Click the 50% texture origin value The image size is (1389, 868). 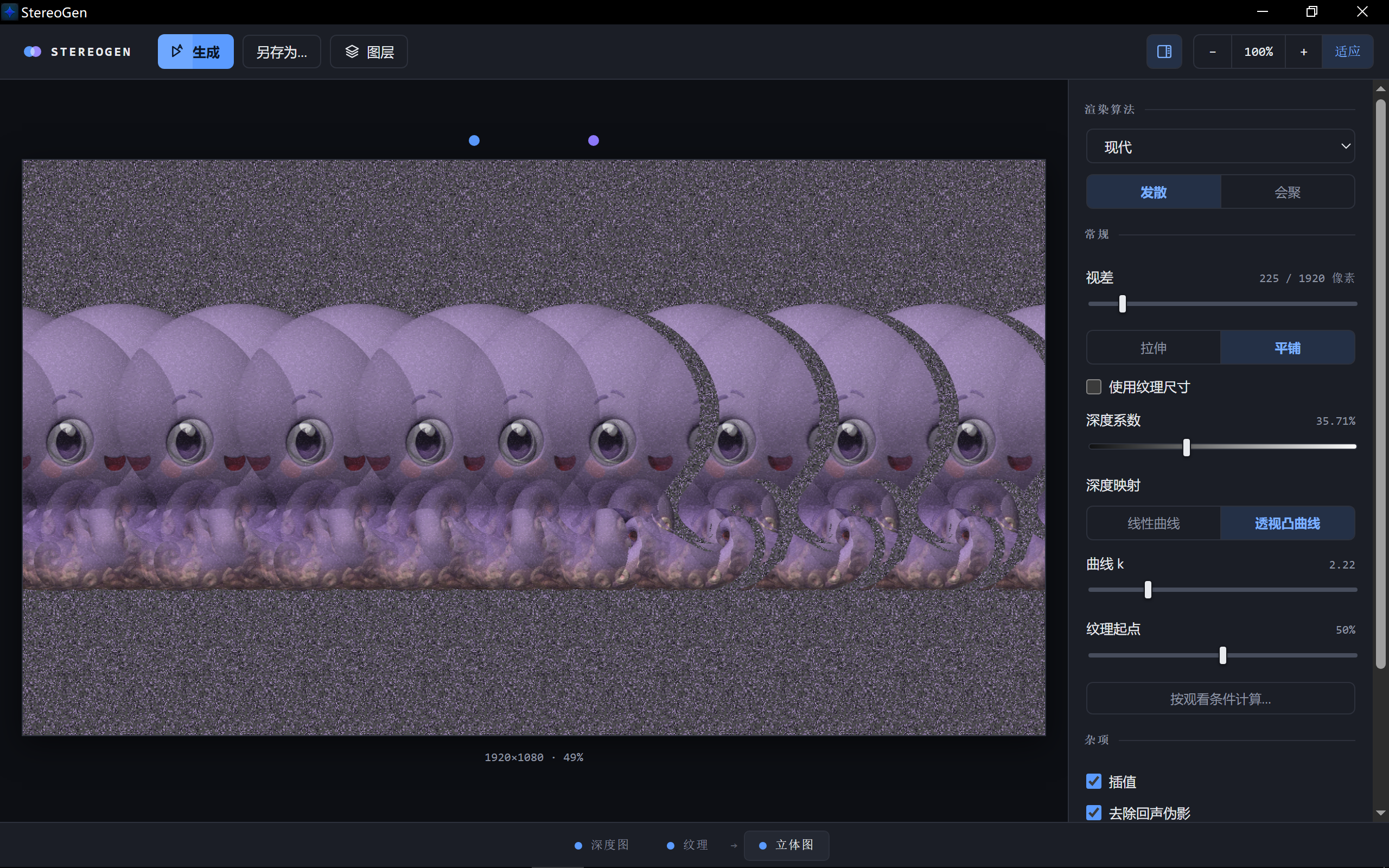(x=1346, y=630)
